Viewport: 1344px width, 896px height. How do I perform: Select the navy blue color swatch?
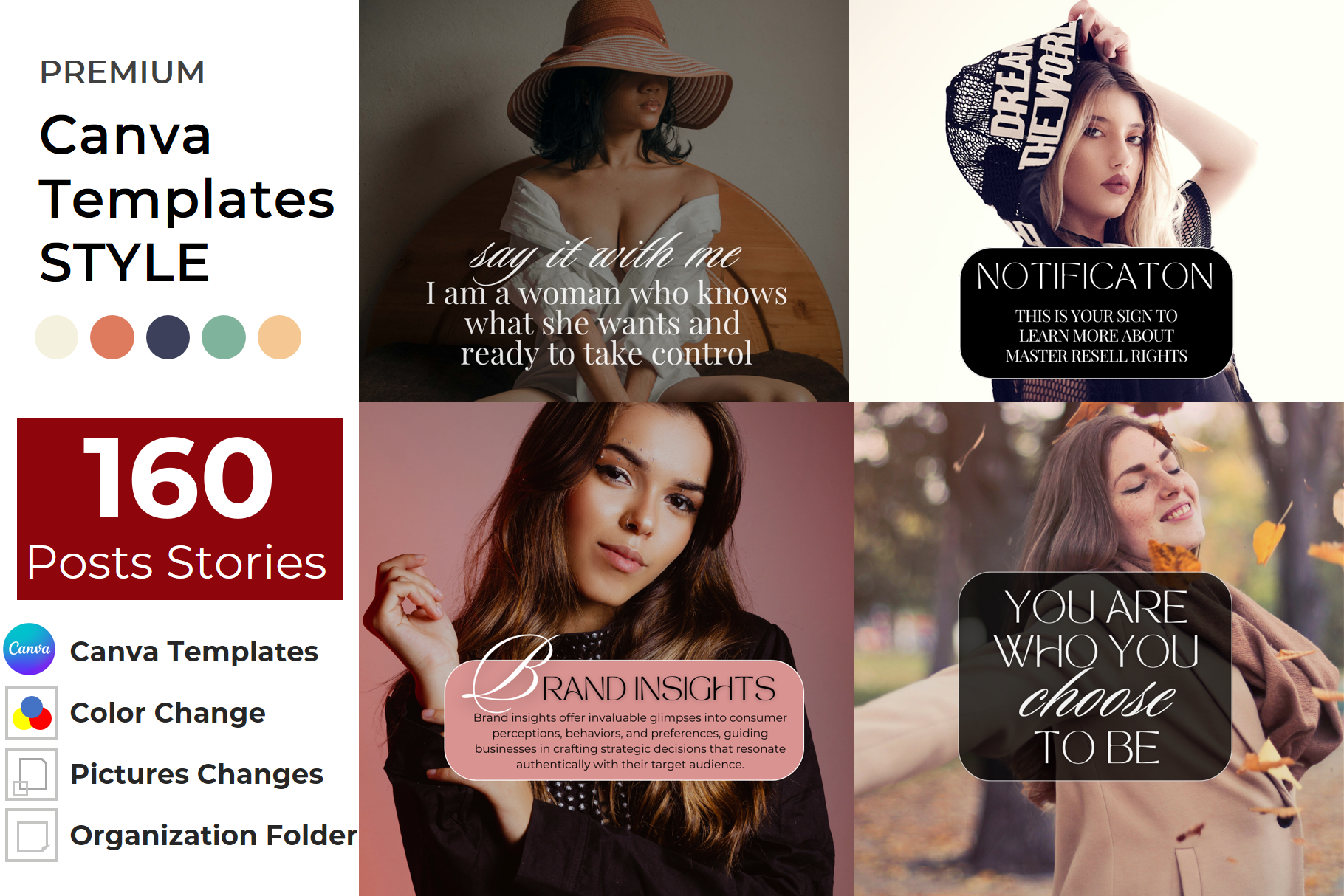click(168, 337)
